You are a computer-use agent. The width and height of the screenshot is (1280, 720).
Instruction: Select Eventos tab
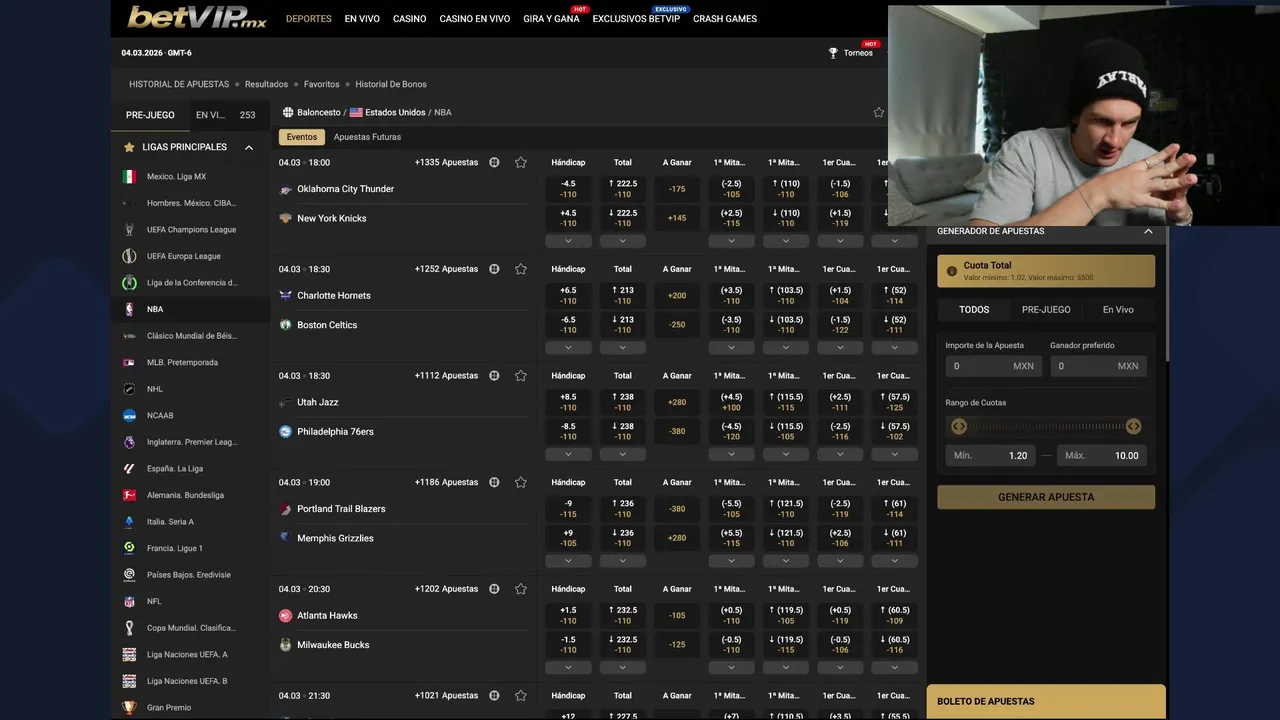point(301,137)
